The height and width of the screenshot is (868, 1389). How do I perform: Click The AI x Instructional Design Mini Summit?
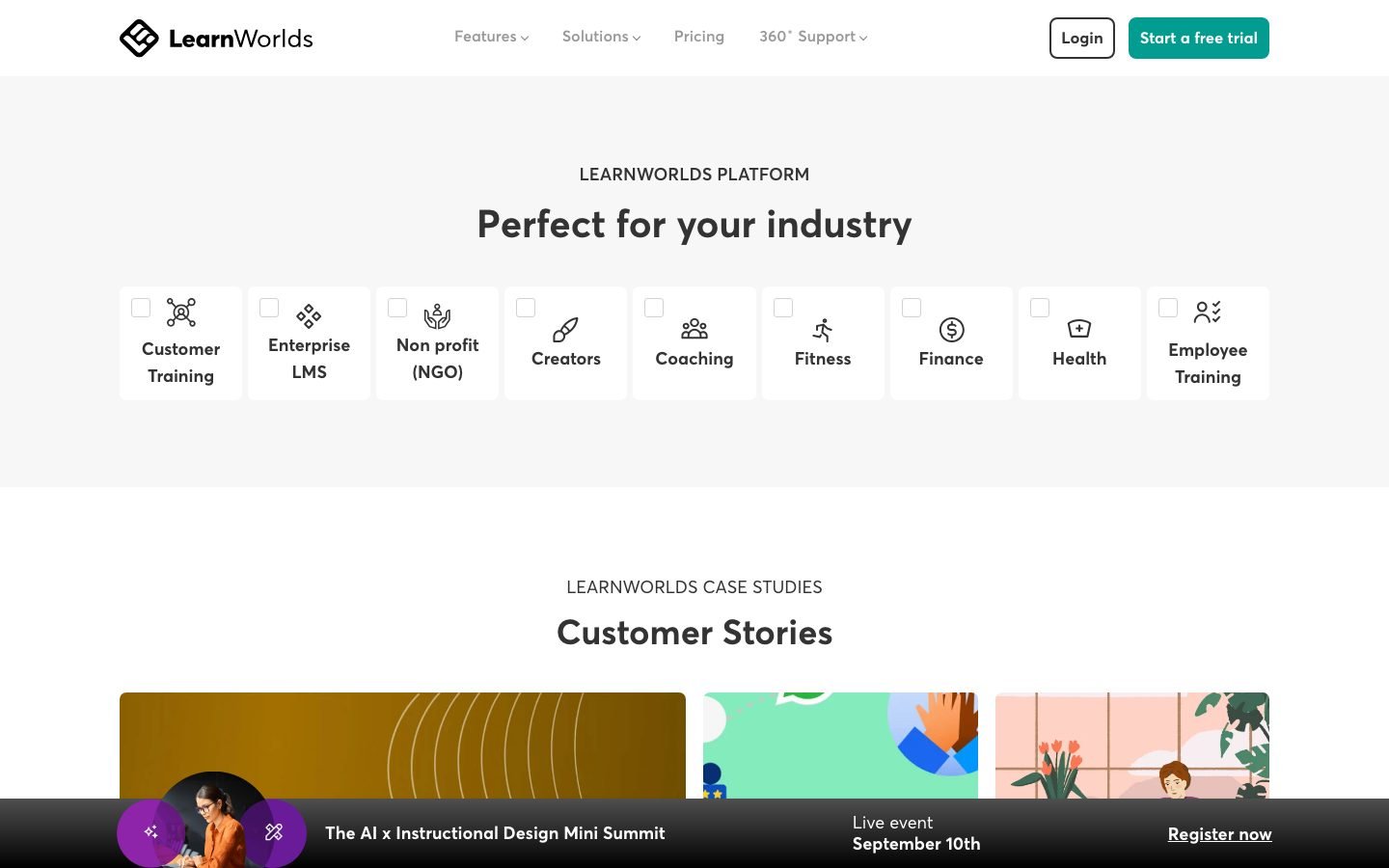point(495,833)
